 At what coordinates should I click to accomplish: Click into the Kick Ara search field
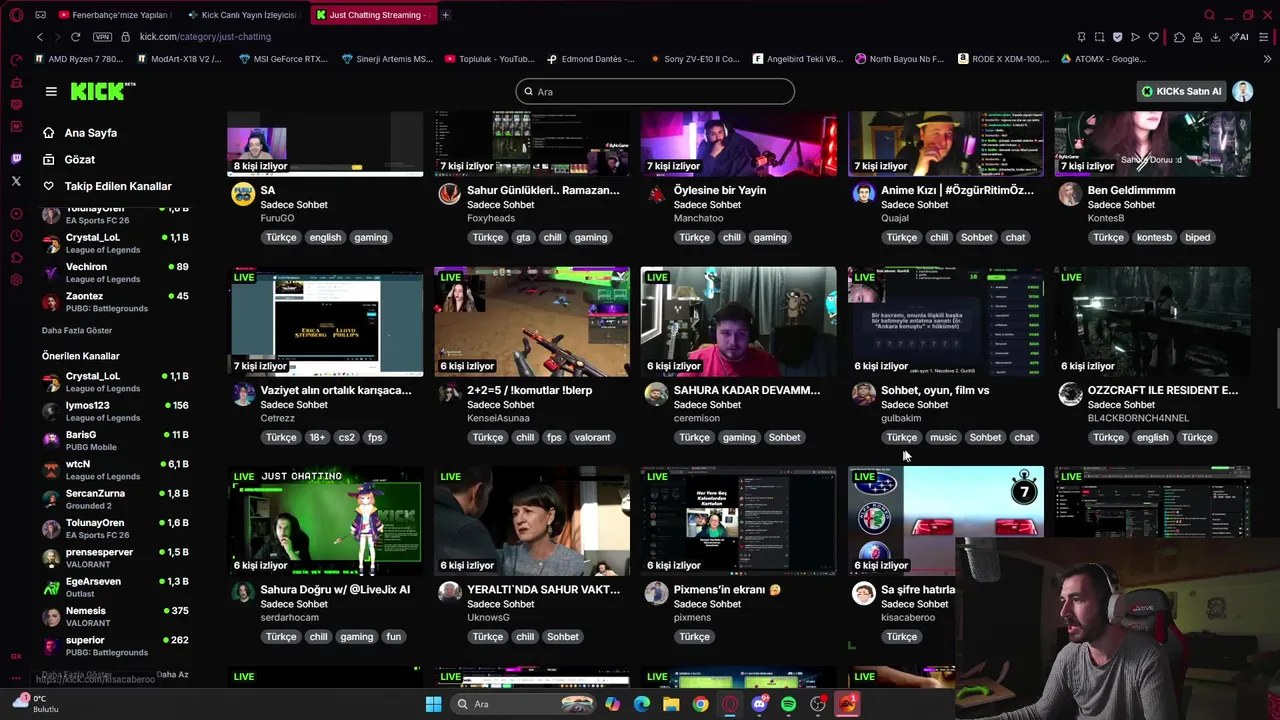tap(655, 91)
